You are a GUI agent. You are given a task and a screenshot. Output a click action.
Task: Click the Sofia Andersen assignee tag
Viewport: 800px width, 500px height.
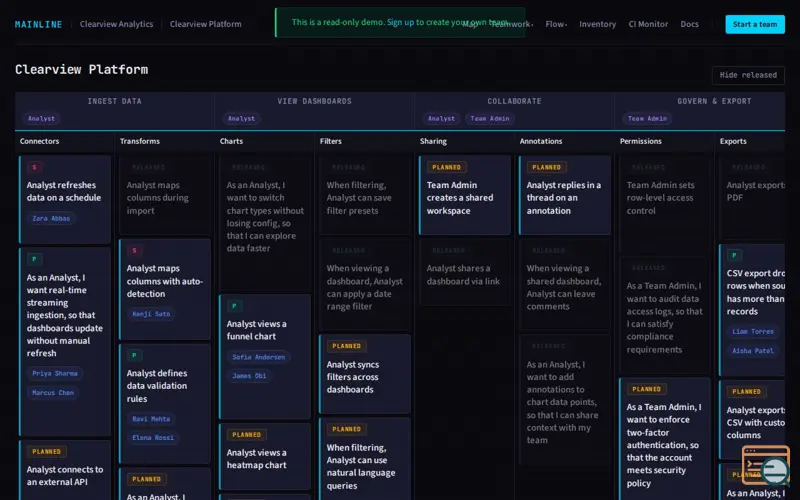pyautogui.click(x=259, y=357)
